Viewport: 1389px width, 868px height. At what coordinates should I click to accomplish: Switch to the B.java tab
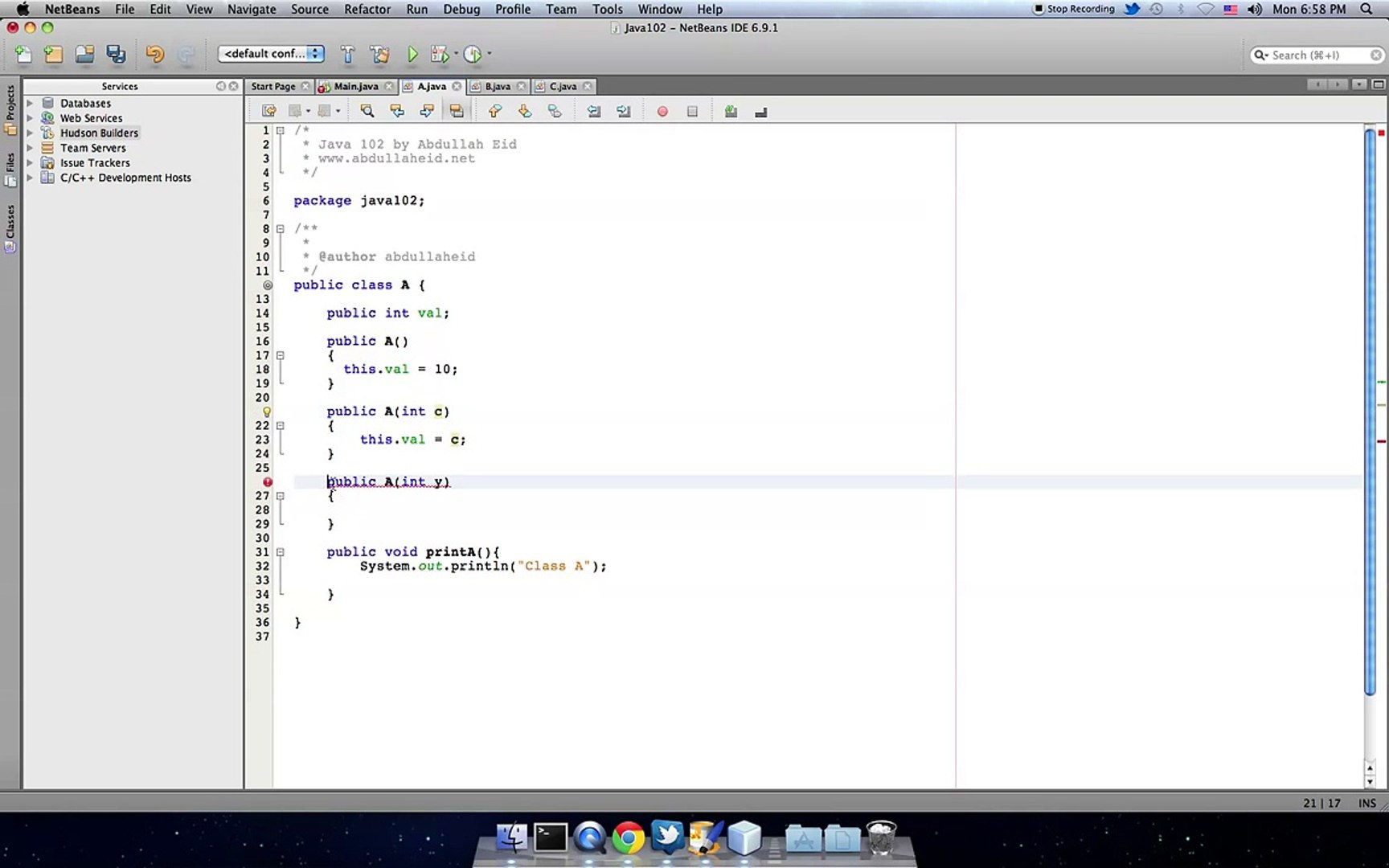[x=497, y=86]
